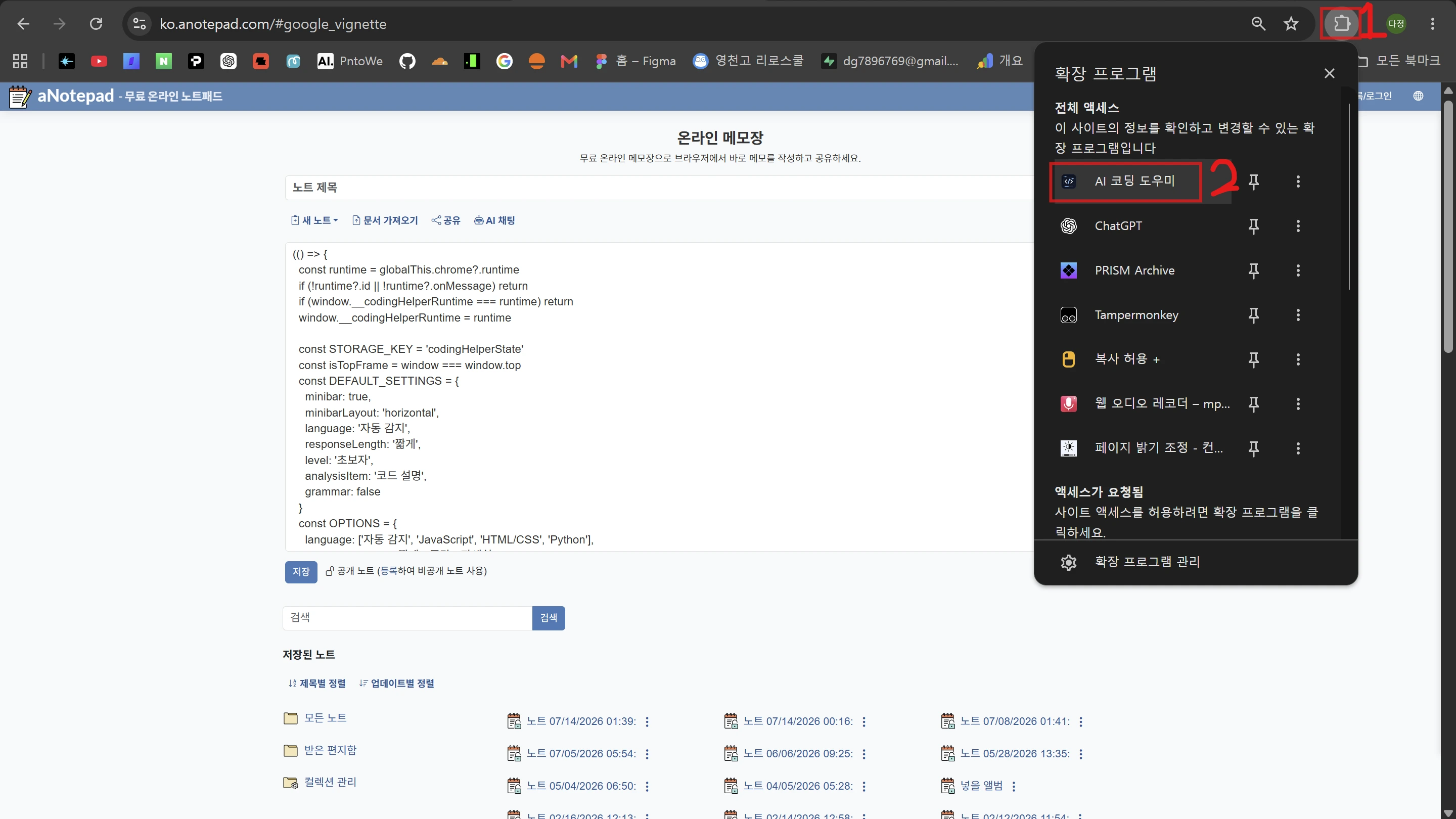Sort notes with 업데이트별 정렬

pyautogui.click(x=397, y=684)
